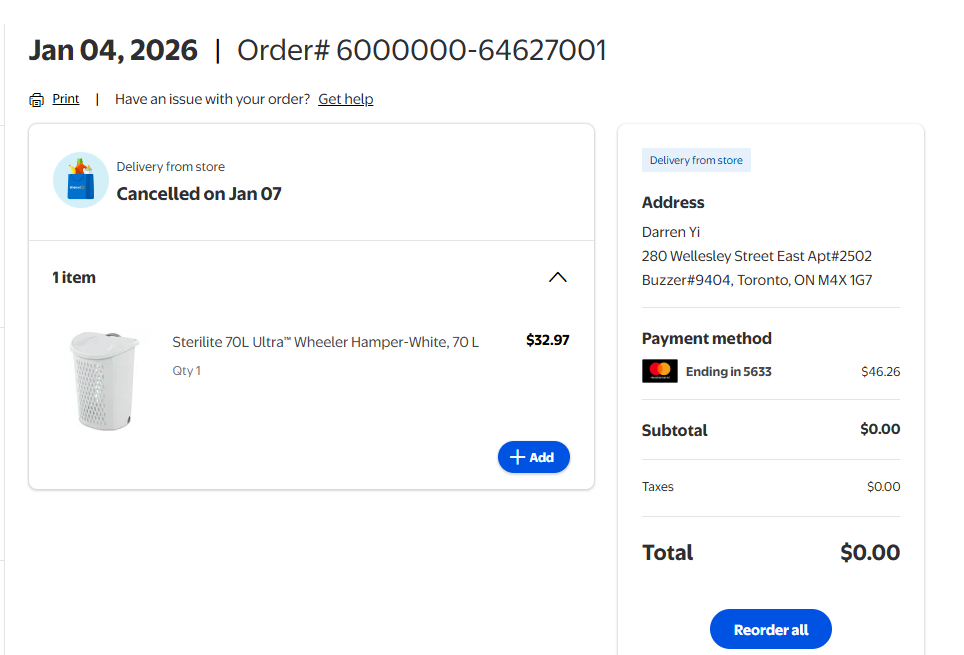Click the 1 item header label

(x=74, y=277)
